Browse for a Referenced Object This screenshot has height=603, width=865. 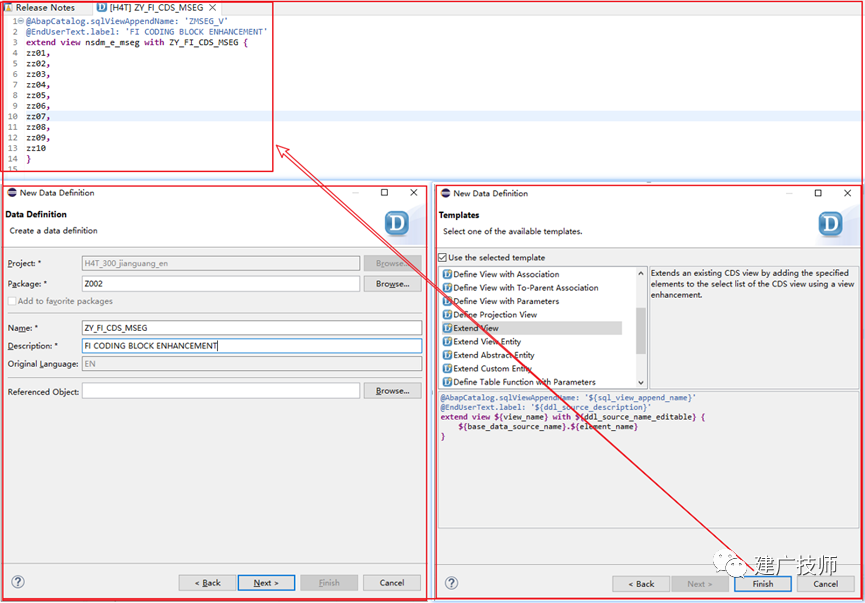pos(392,391)
